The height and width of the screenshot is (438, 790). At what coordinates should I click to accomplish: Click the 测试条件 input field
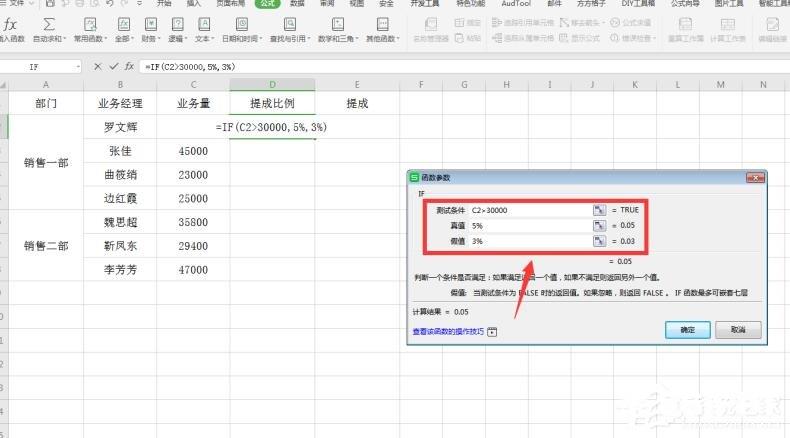click(x=531, y=210)
